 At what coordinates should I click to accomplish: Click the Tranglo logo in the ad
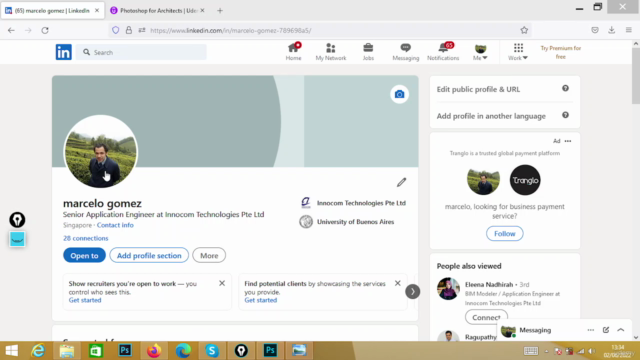525,180
